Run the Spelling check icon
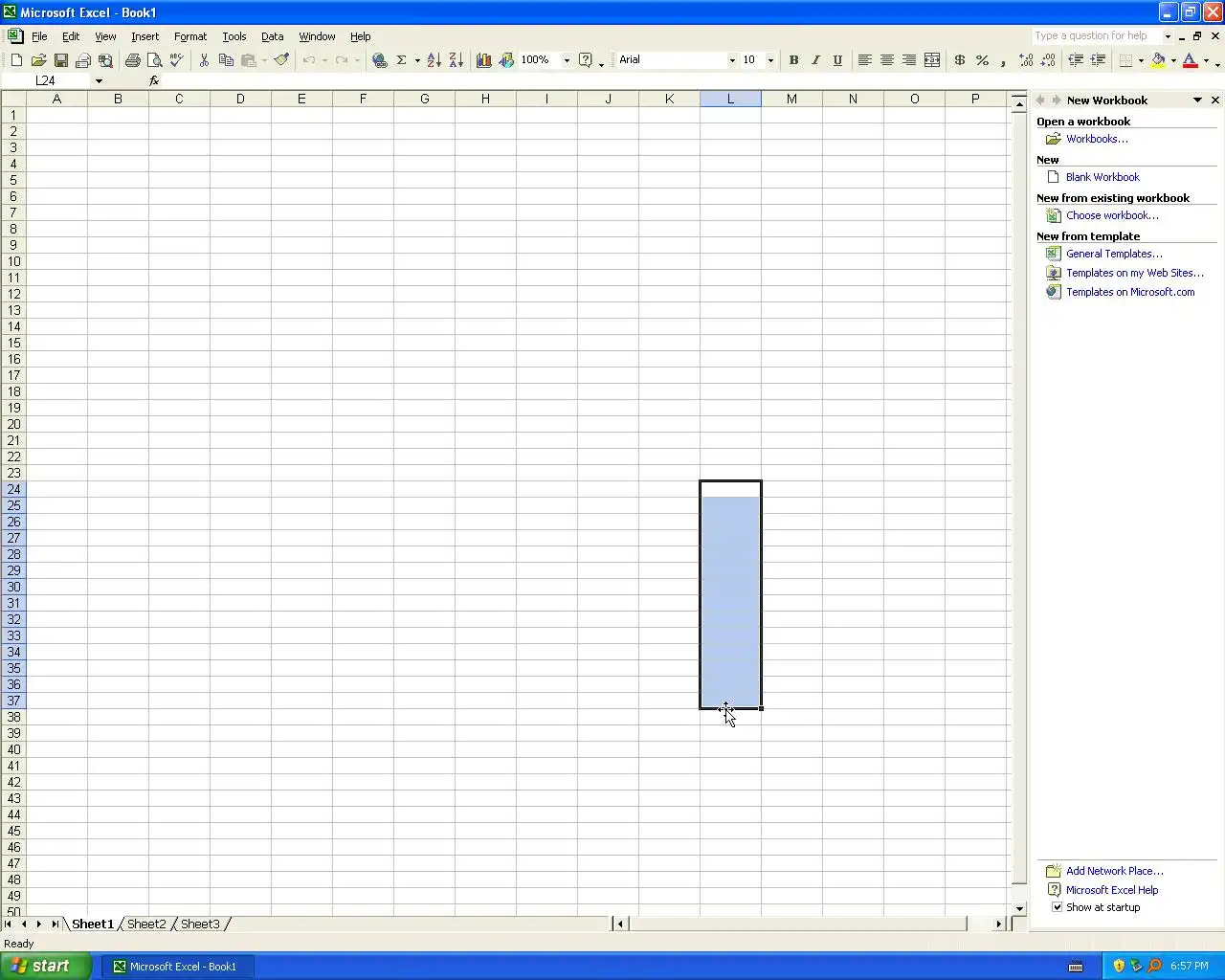The width and height of the screenshot is (1225, 980). pyautogui.click(x=176, y=60)
